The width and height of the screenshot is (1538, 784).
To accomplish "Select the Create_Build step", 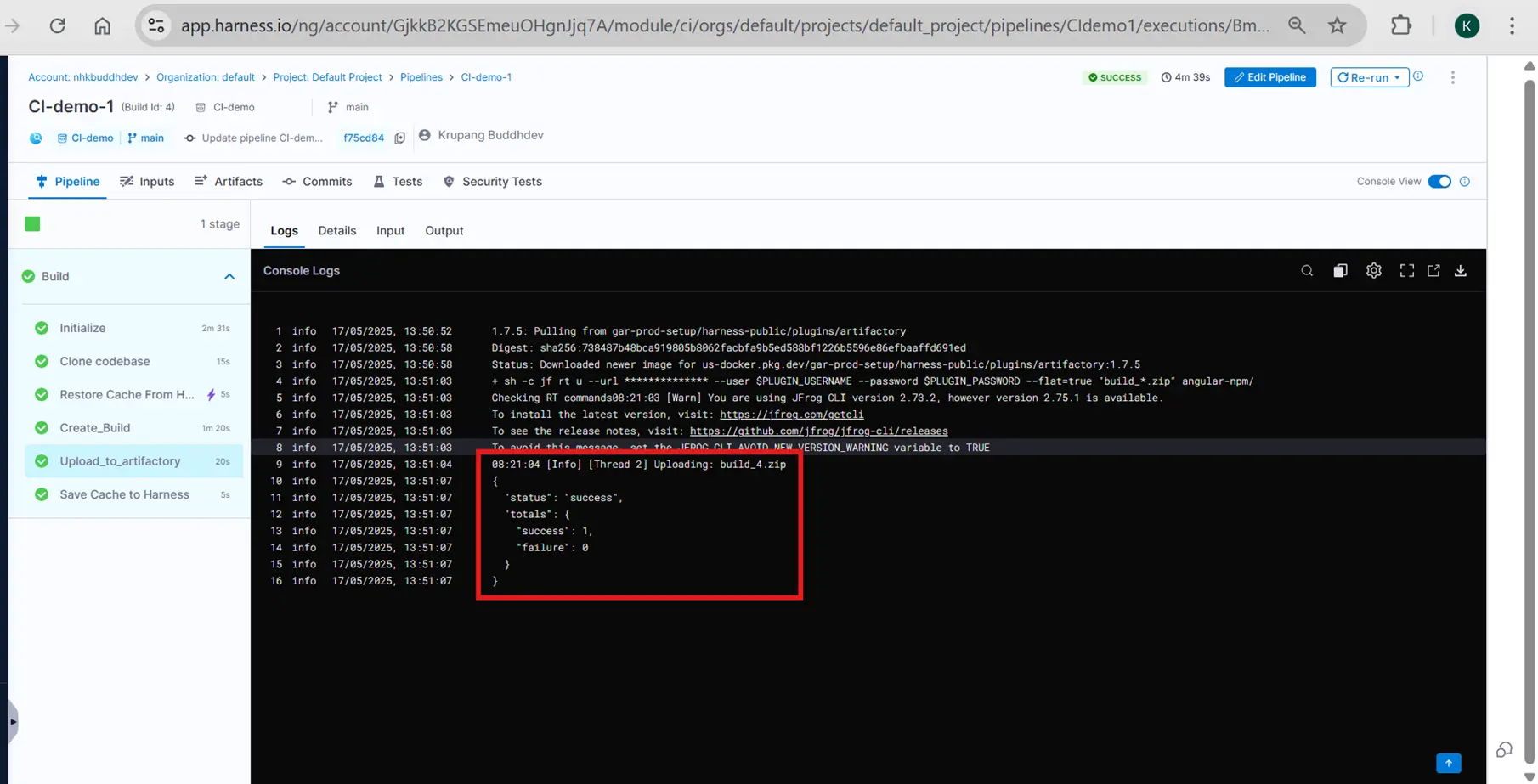I will click(x=133, y=428).
